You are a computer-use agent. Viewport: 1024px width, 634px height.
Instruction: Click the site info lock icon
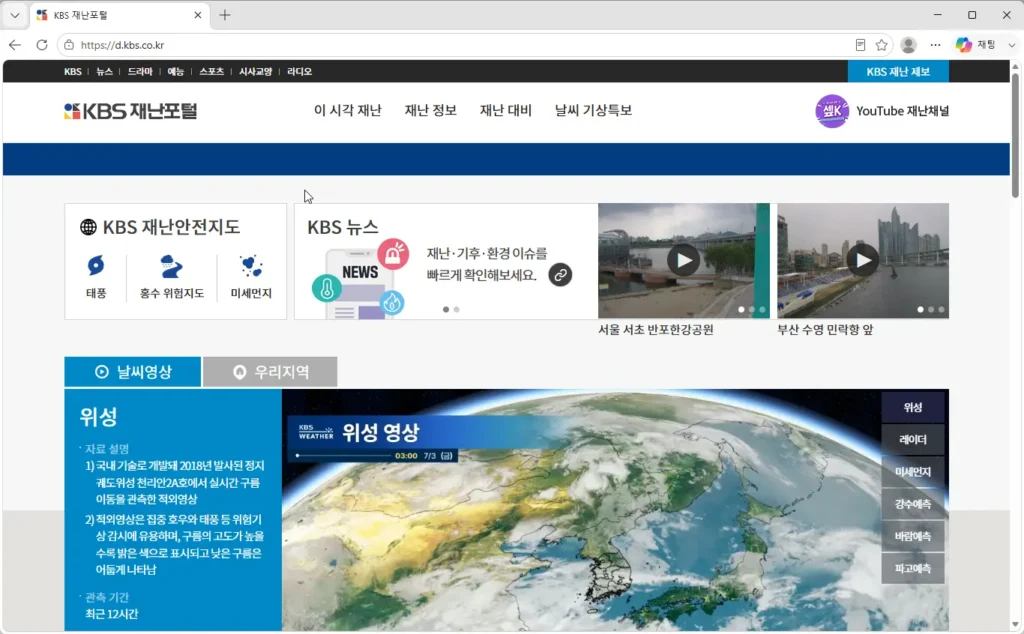click(69, 45)
